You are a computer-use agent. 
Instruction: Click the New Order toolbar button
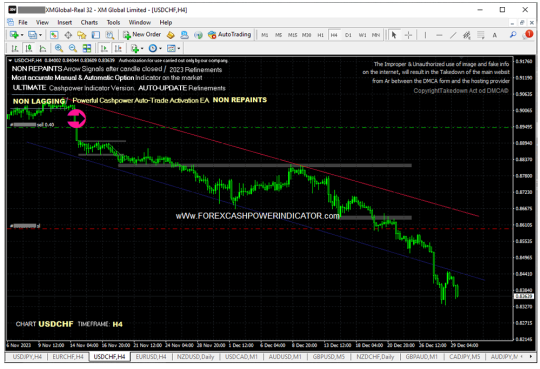pos(142,35)
